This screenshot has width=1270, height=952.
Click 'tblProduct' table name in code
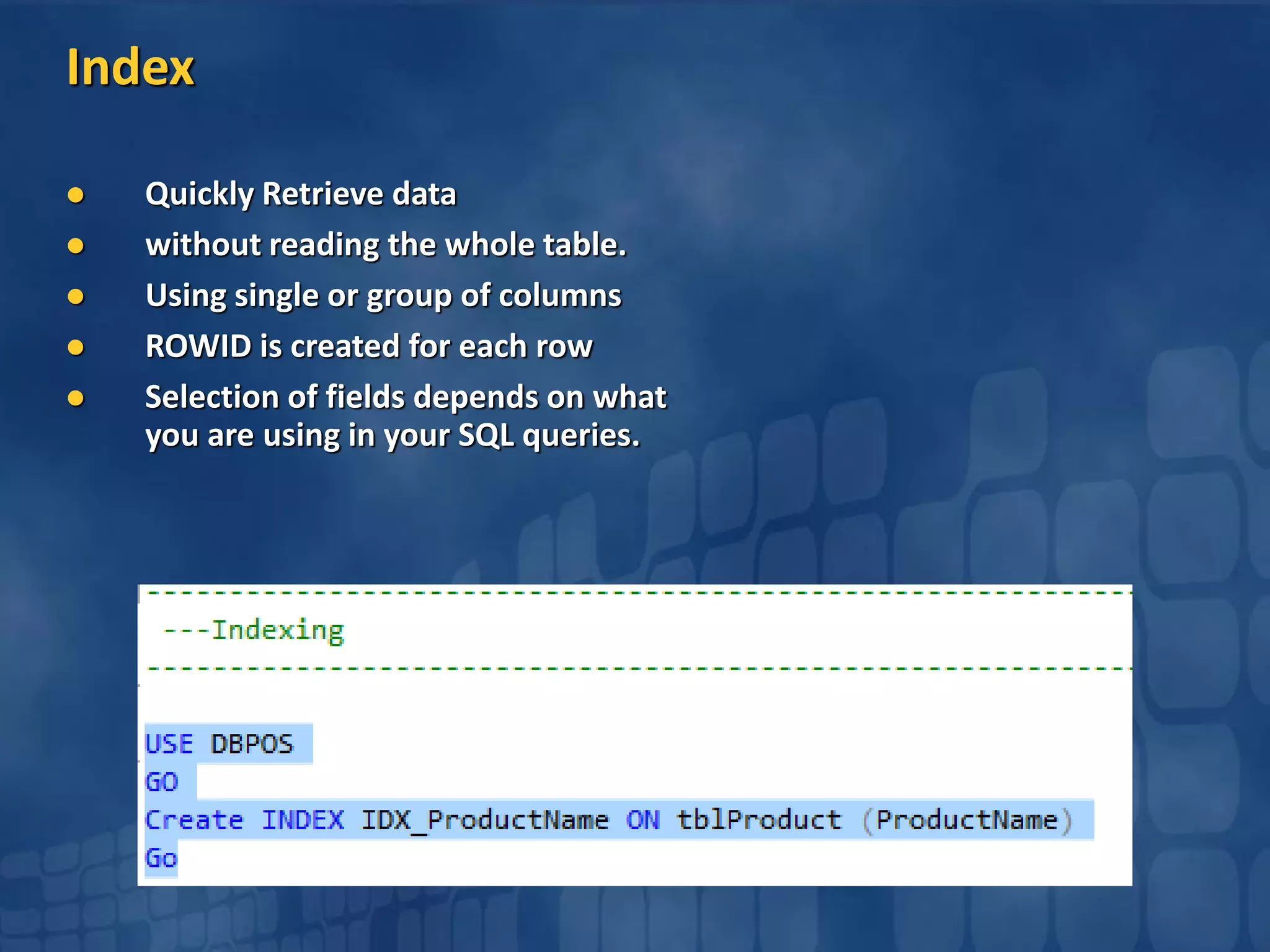pyautogui.click(x=759, y=820)
